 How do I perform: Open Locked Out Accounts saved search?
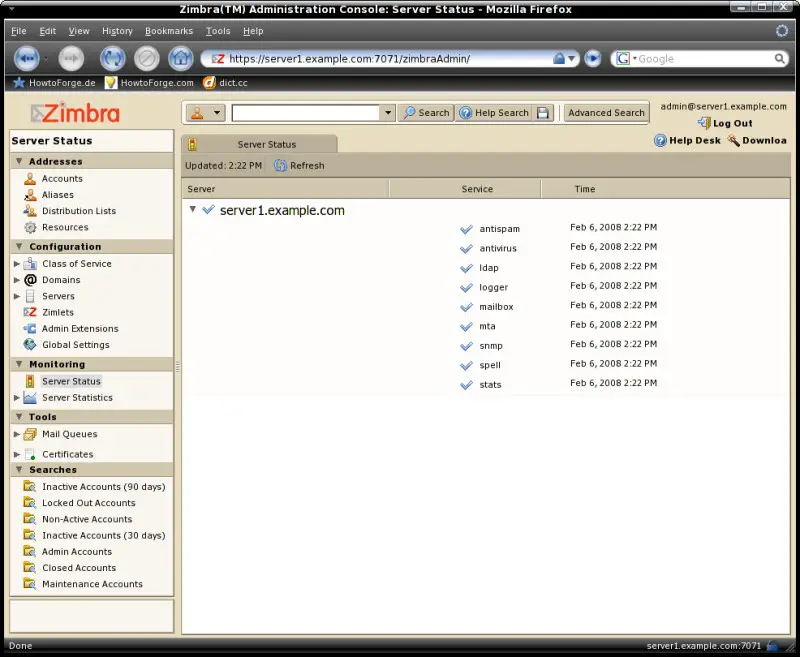pos(89,503)
